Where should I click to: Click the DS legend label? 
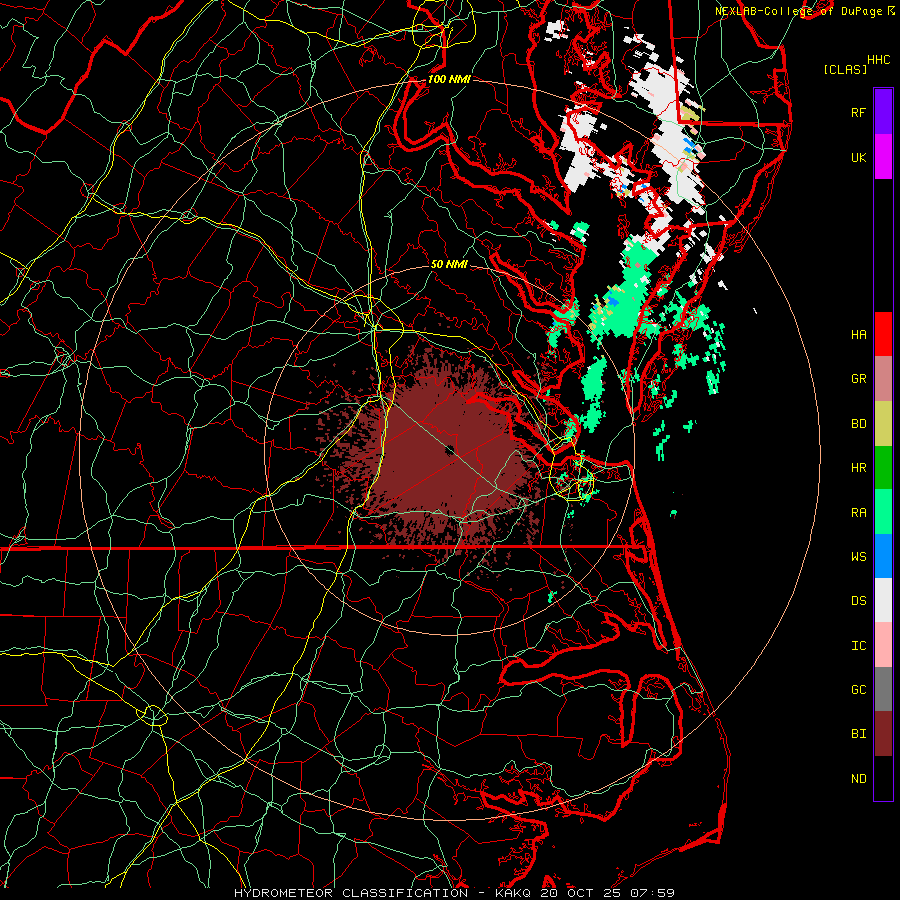(x=859, y=601)
